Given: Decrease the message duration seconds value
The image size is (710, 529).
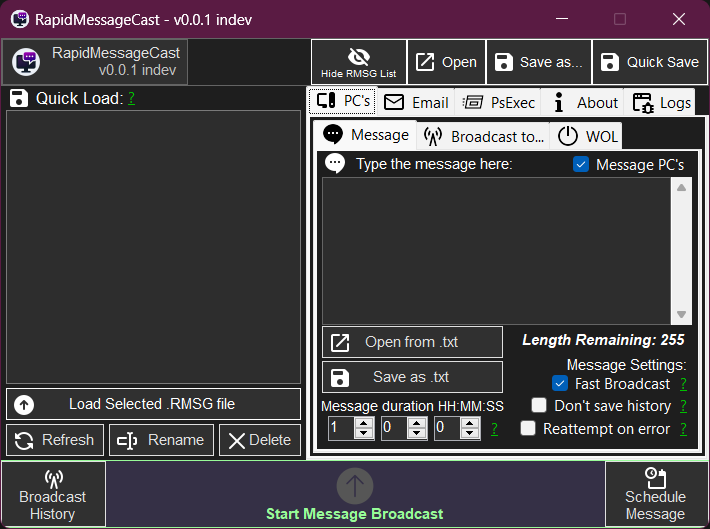Looking at the screenshot, I should [x=470, y=434].
